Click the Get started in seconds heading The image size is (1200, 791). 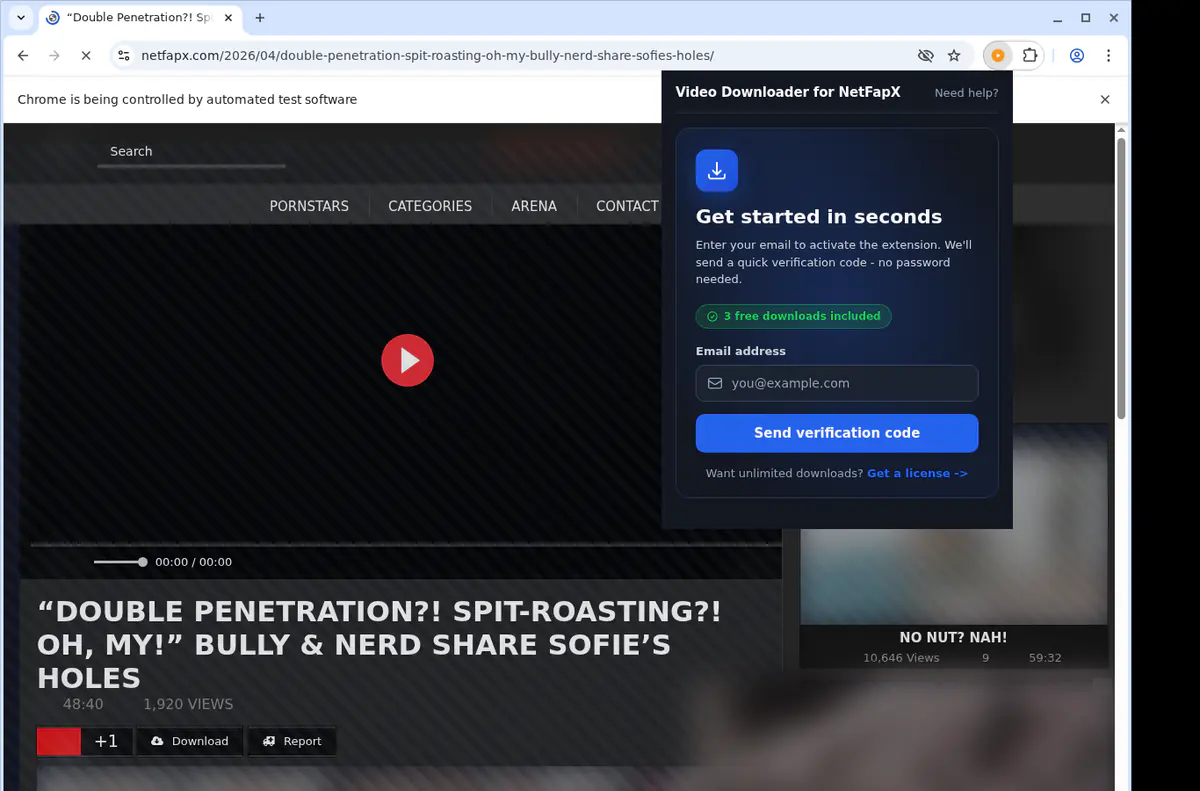point(819,217)
